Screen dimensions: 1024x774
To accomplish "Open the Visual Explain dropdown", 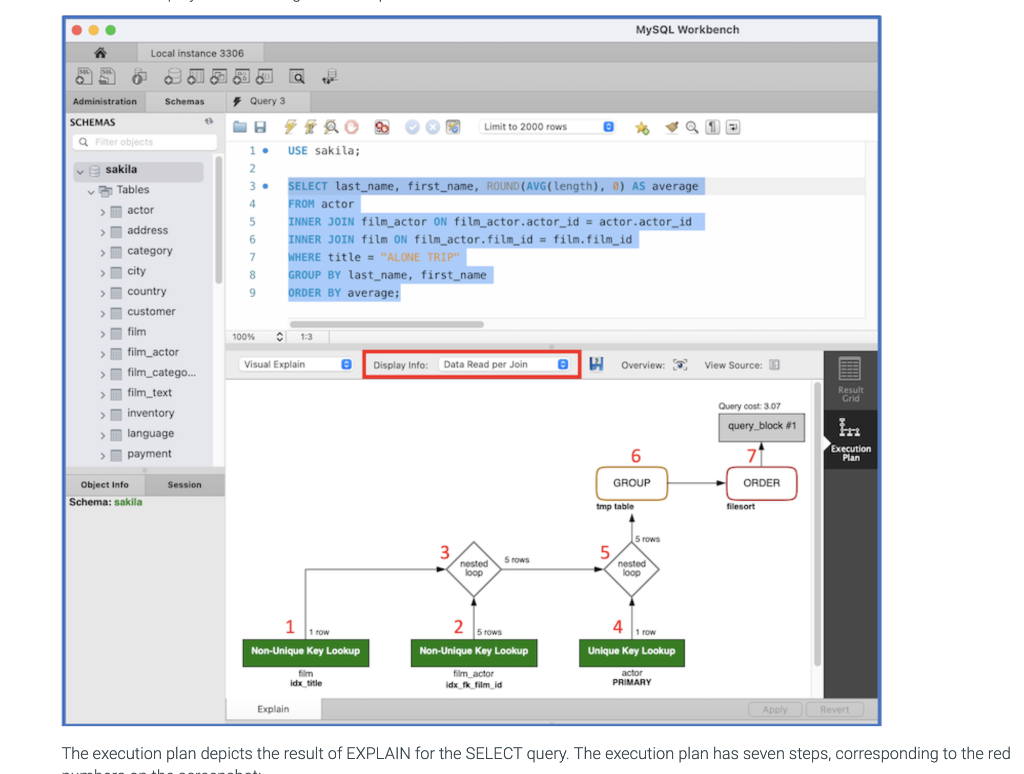I will 296,364.
